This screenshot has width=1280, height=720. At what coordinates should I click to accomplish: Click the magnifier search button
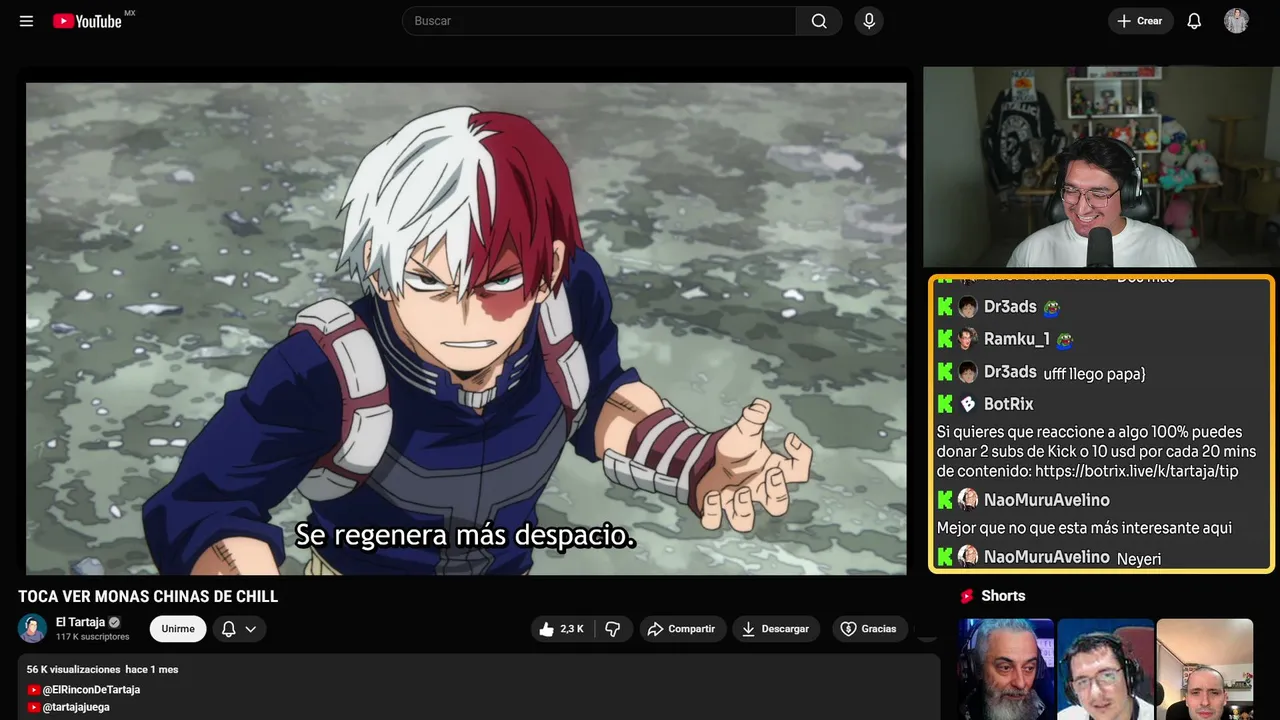[819, 21]
